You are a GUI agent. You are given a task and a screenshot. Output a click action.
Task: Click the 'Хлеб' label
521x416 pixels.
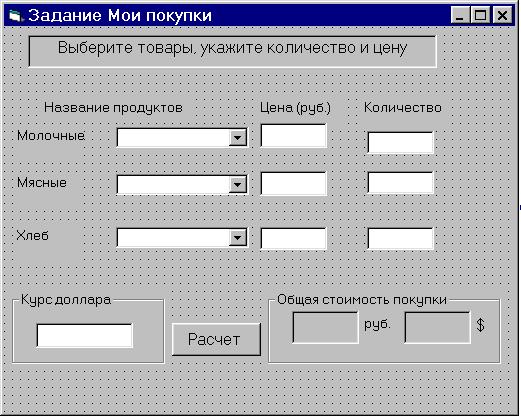coord(33,236)
